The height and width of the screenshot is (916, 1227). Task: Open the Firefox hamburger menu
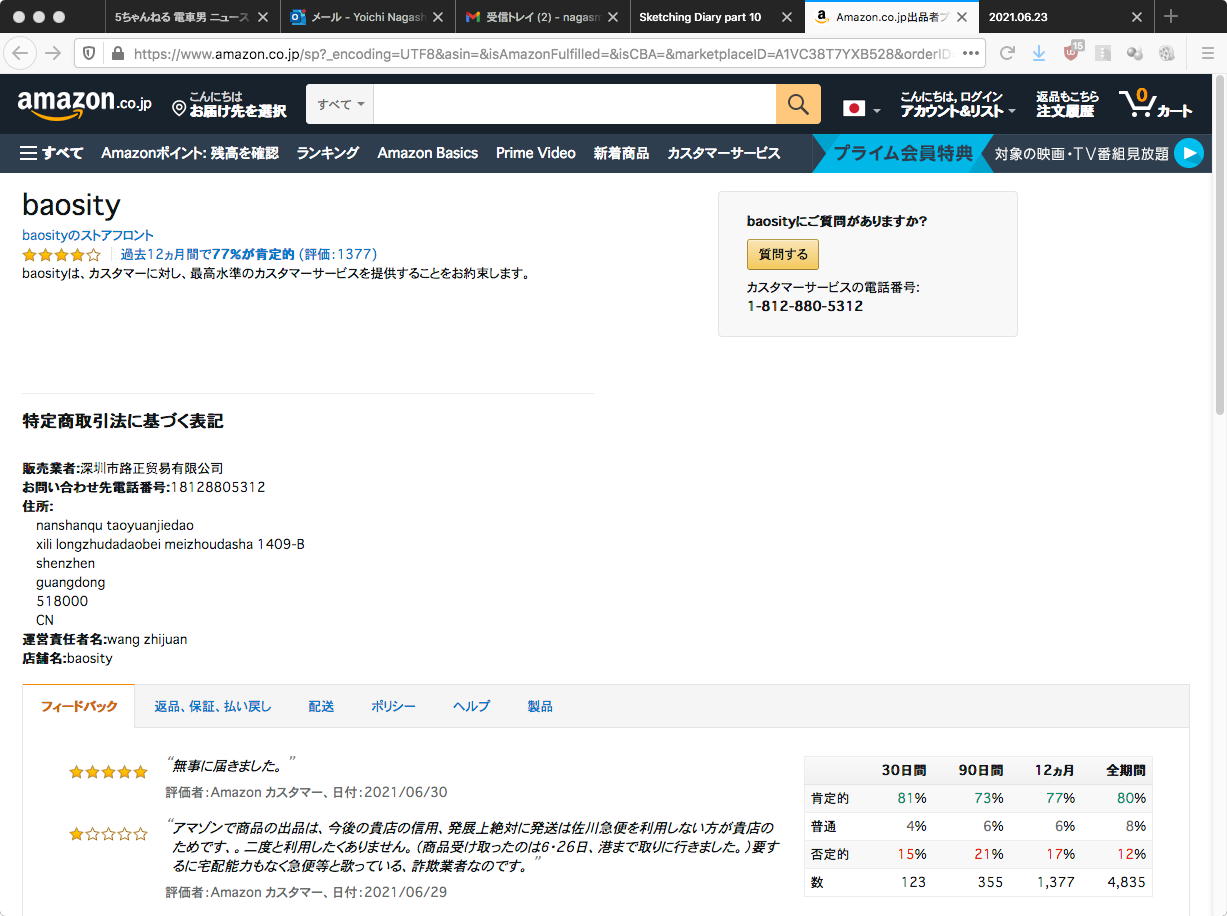coord(1208,53)
